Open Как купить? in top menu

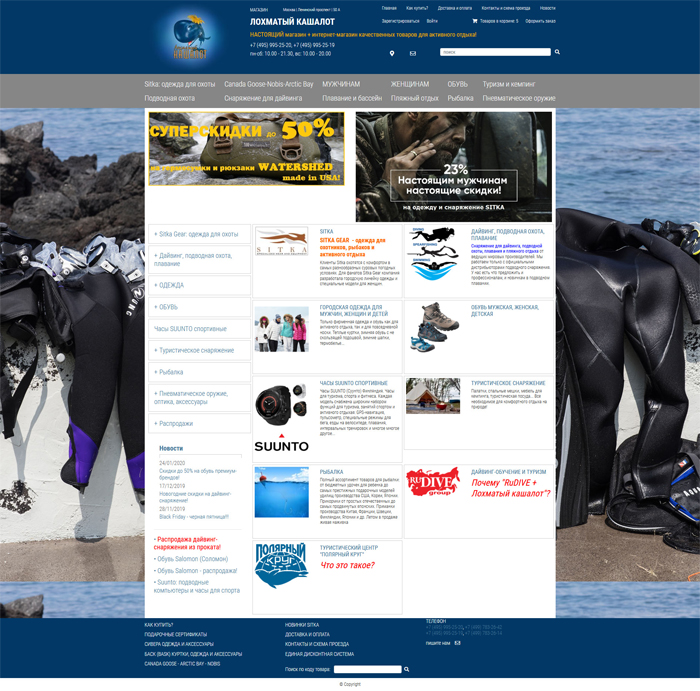(417, 8)
